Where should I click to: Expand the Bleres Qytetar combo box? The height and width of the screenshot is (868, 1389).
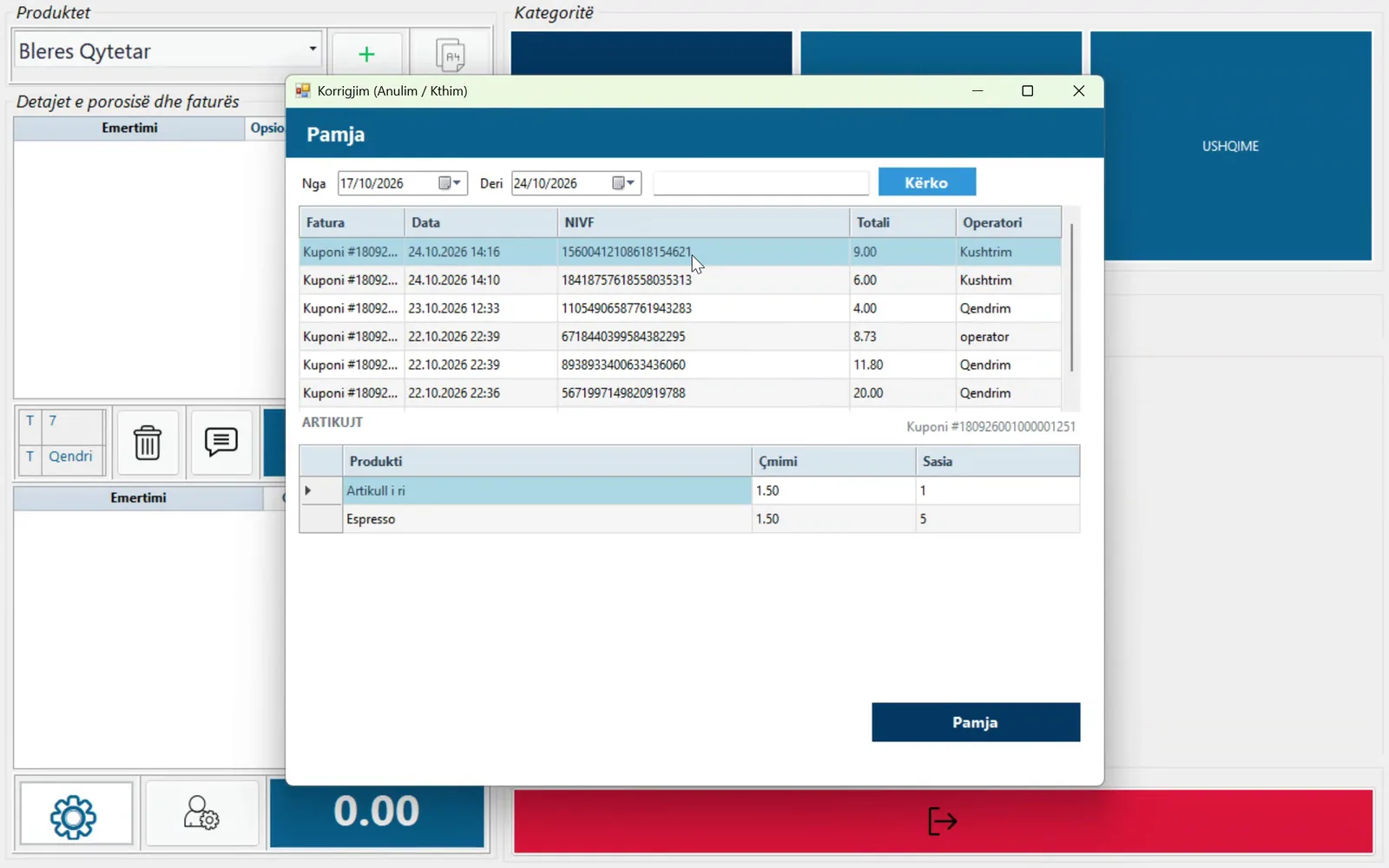pyautogui.click(x=313, y=49)
